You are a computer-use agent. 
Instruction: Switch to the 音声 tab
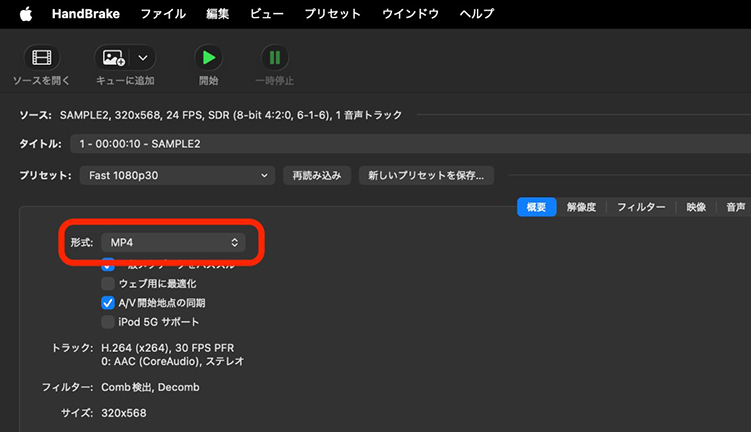pyautogui.click(x=735, y=207)
